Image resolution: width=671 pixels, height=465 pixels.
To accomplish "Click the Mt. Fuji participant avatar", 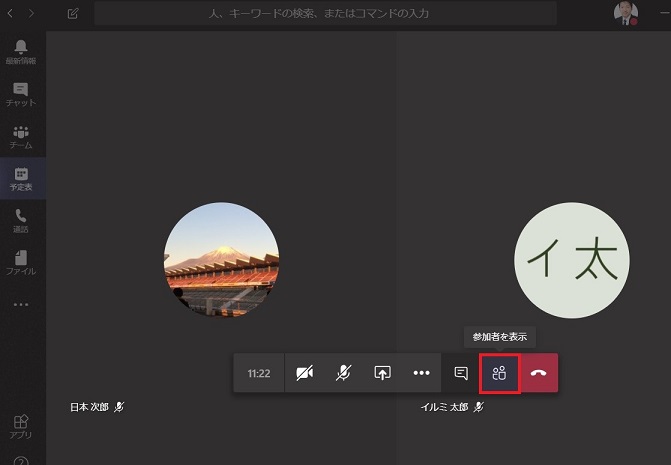I will (222, 260).
